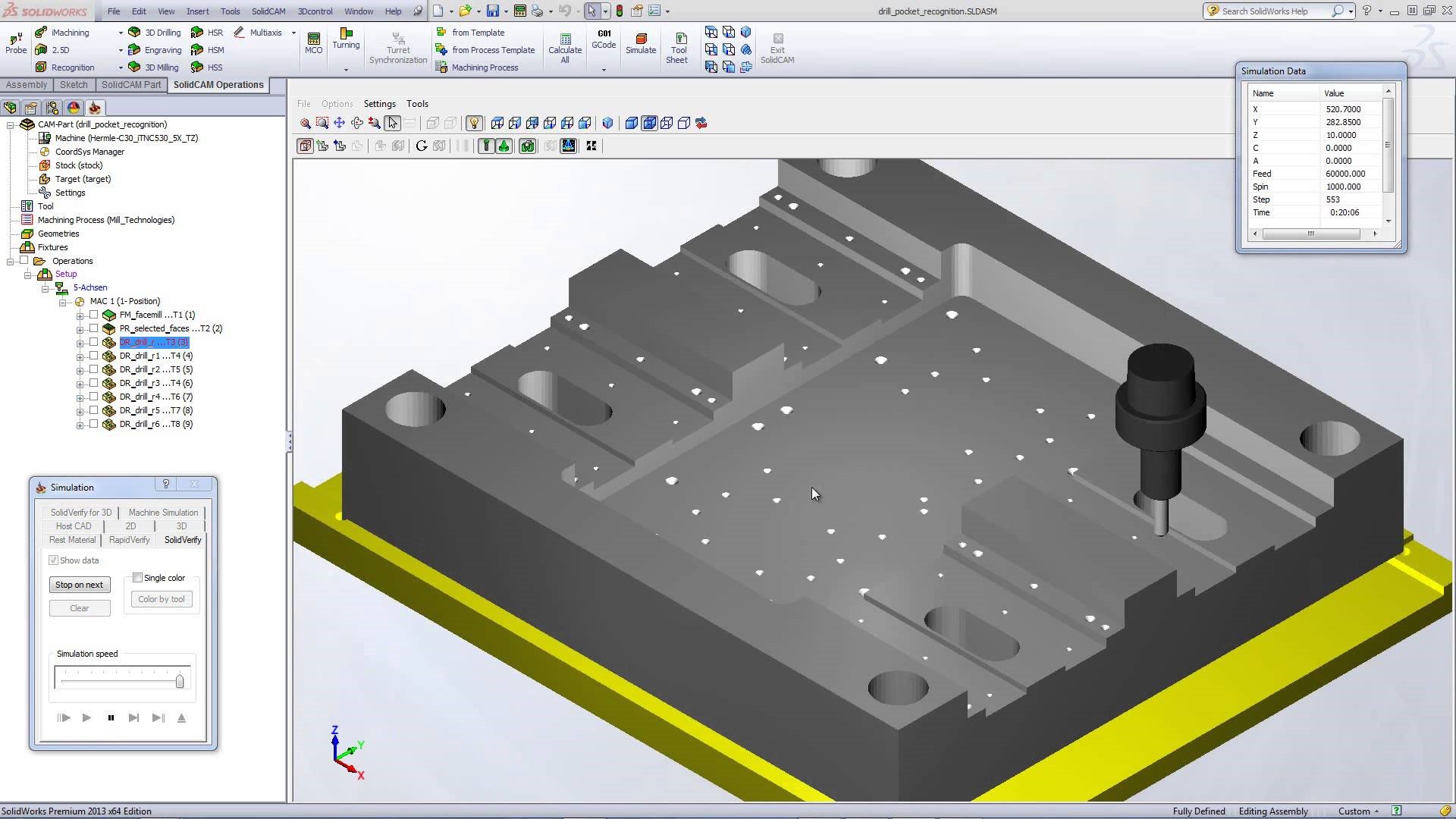
Task: Switch to the Rest Material tab
Action: click(73, 540)
